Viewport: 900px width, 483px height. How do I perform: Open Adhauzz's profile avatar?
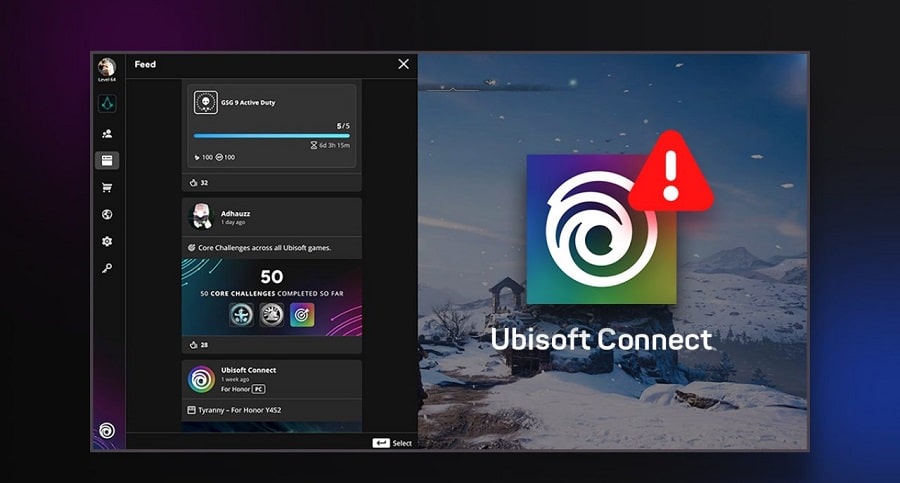click(201, 217)
